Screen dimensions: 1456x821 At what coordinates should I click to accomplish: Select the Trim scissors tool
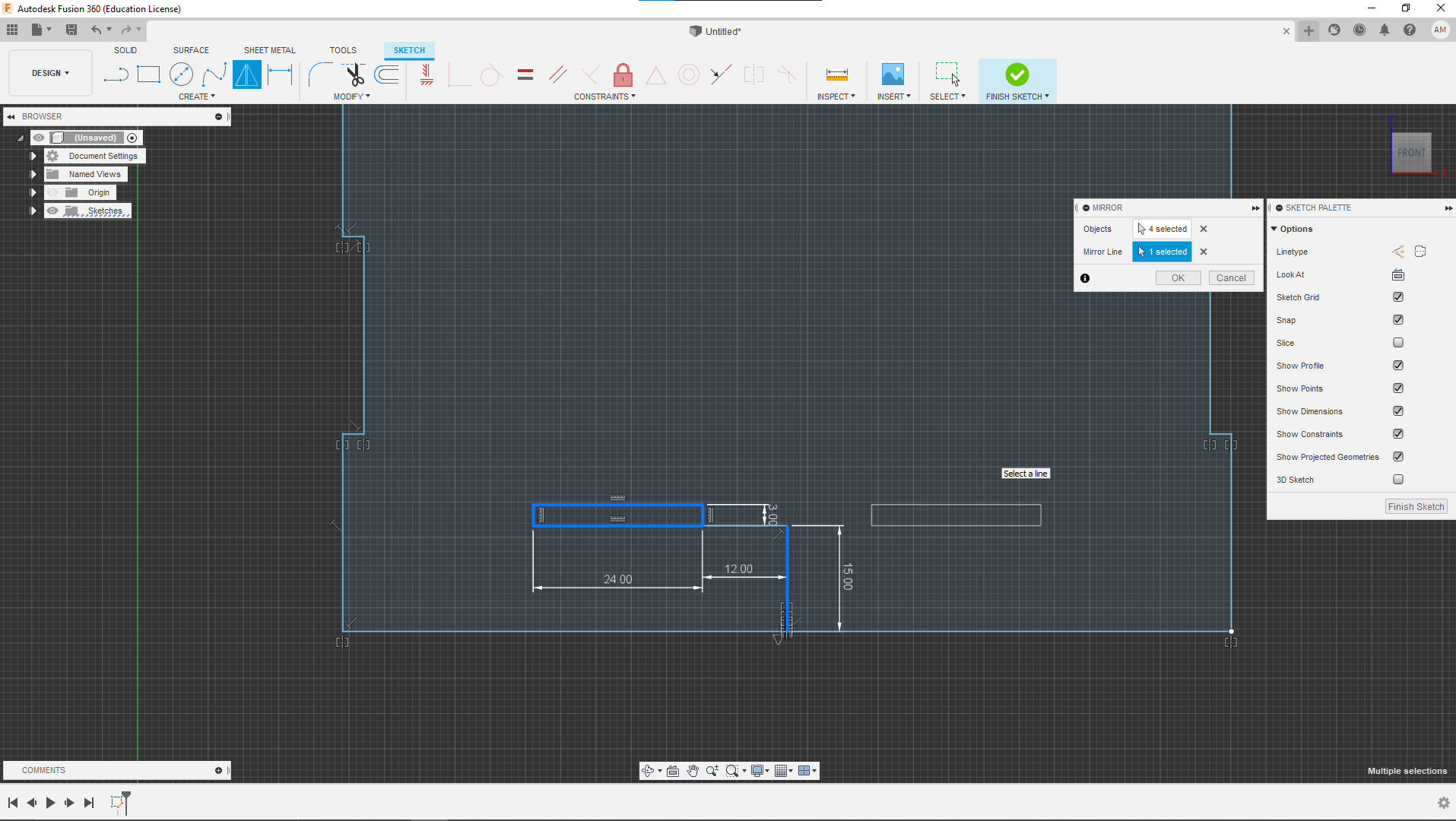pyautogui.click(x=354, y=74)
